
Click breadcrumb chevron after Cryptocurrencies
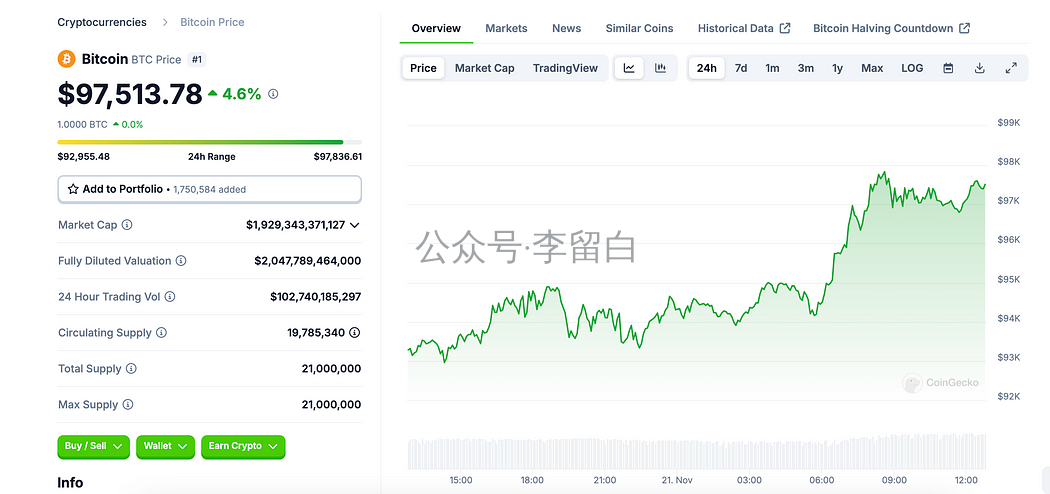coord(165,22)
